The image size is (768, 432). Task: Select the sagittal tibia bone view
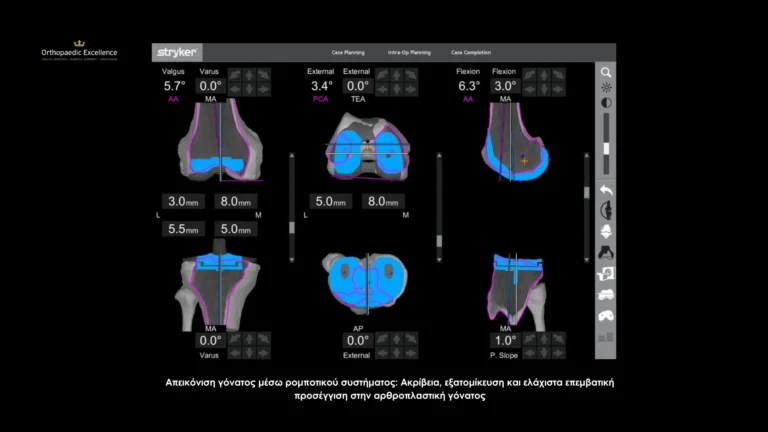point(515,292)
